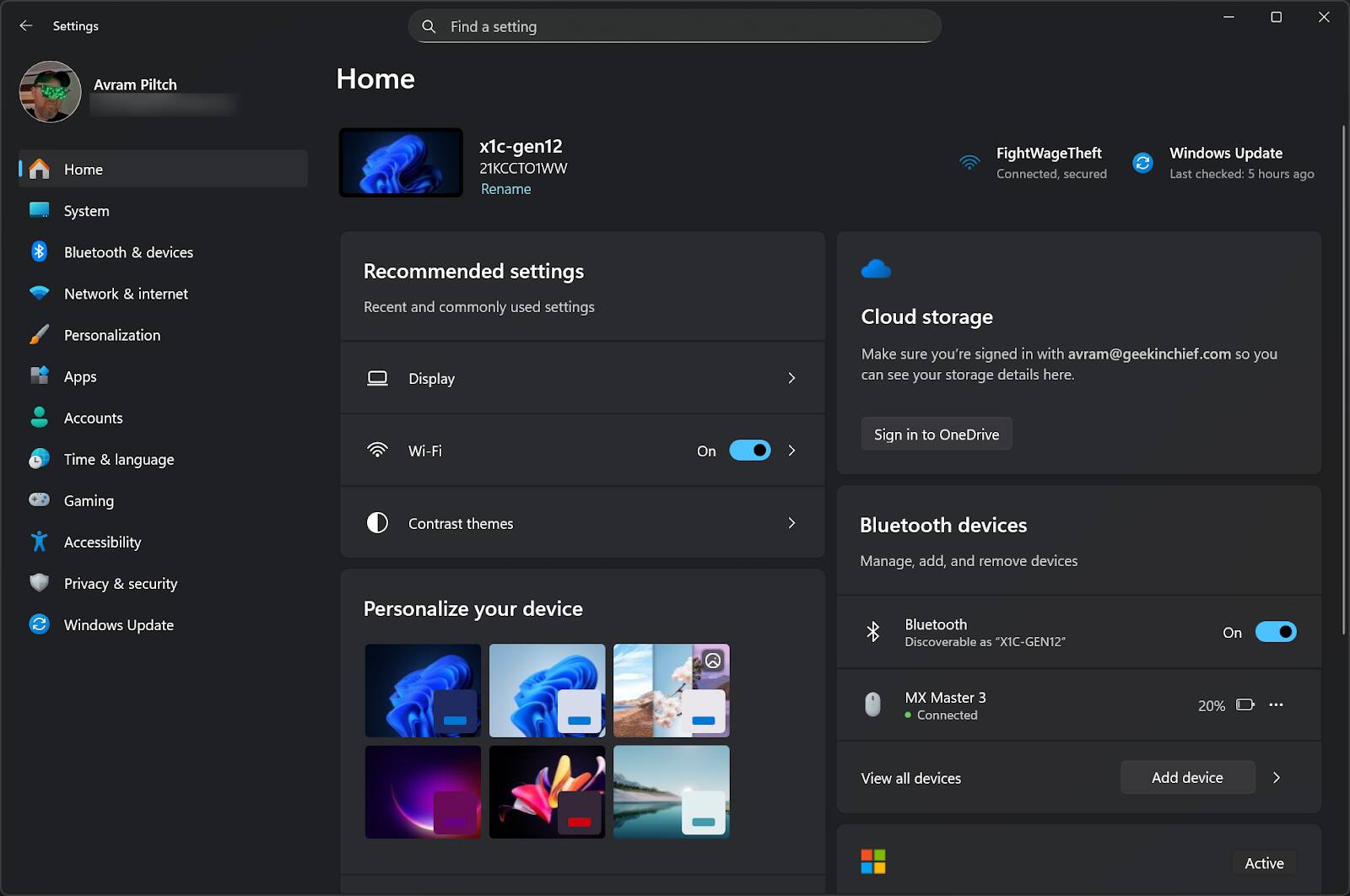Click the Windows Update sidebar icon
Image resolution: width=1350 pixels, height=896 pixels.
[40, 623]
